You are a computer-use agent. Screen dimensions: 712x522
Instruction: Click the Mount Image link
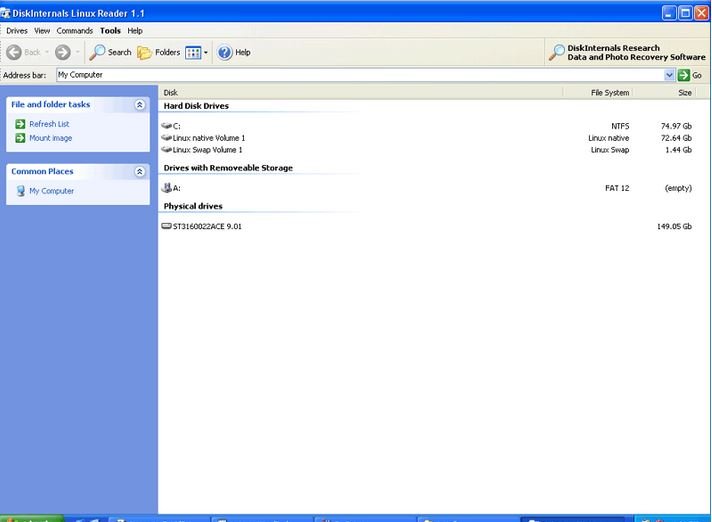click(50, 138)
